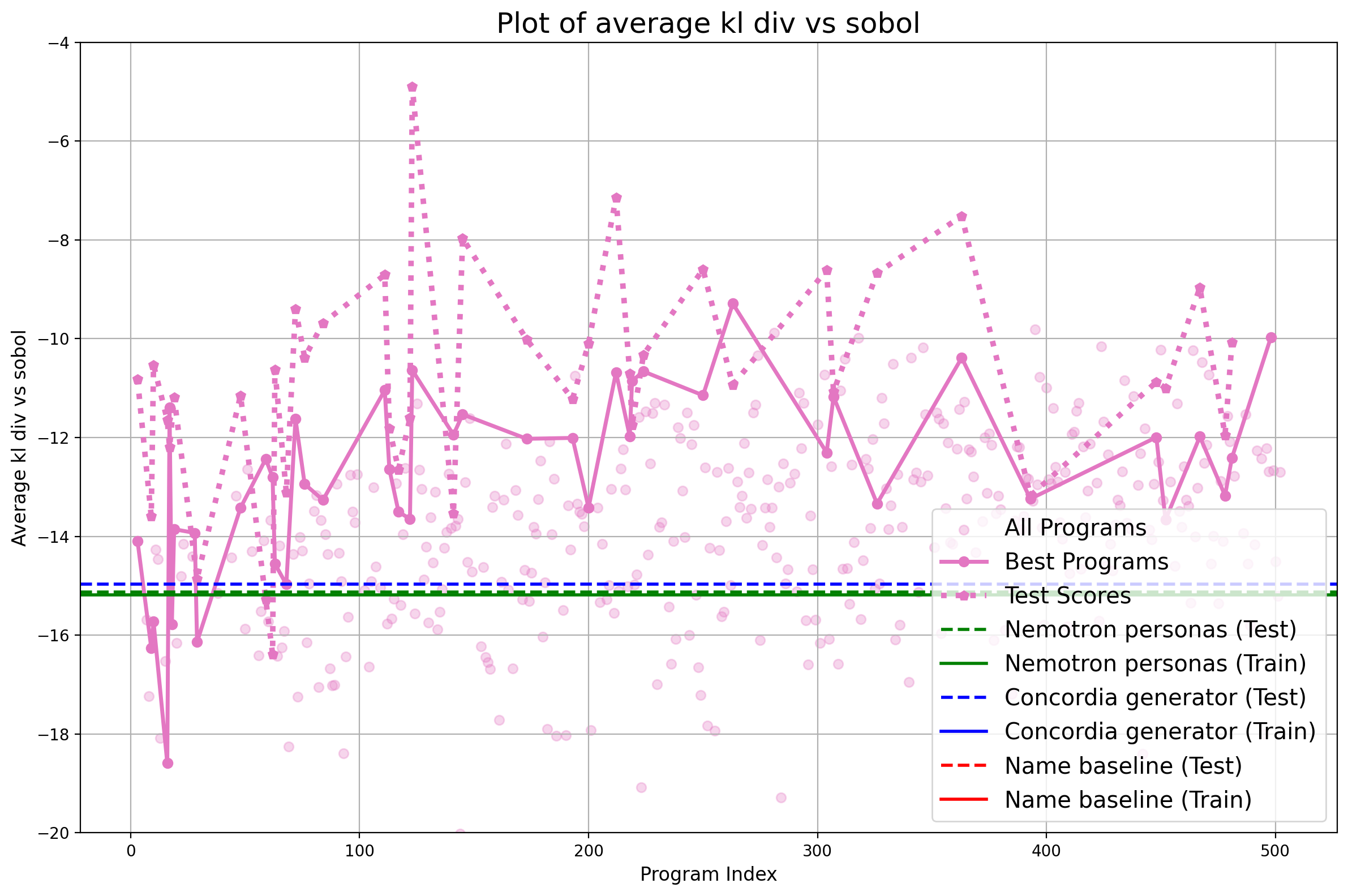Click the last Best Programs point near index 500
The height and width of the screenshot is (896, 1348).
pos(1271,338)
